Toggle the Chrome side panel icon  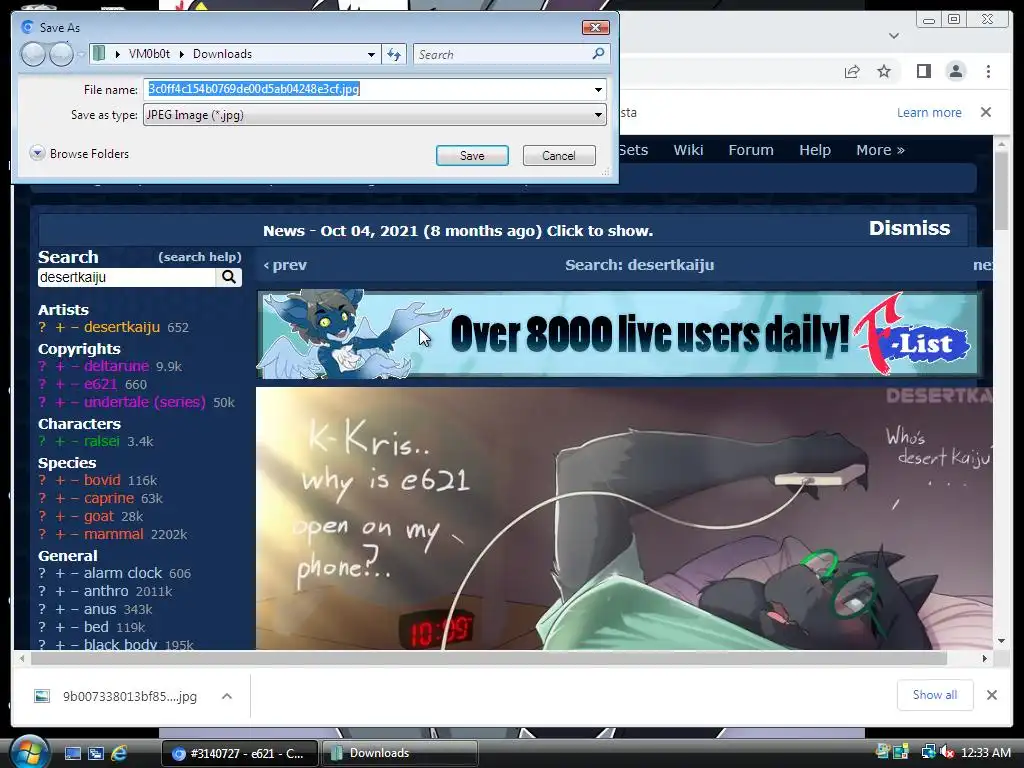point(923,71)
